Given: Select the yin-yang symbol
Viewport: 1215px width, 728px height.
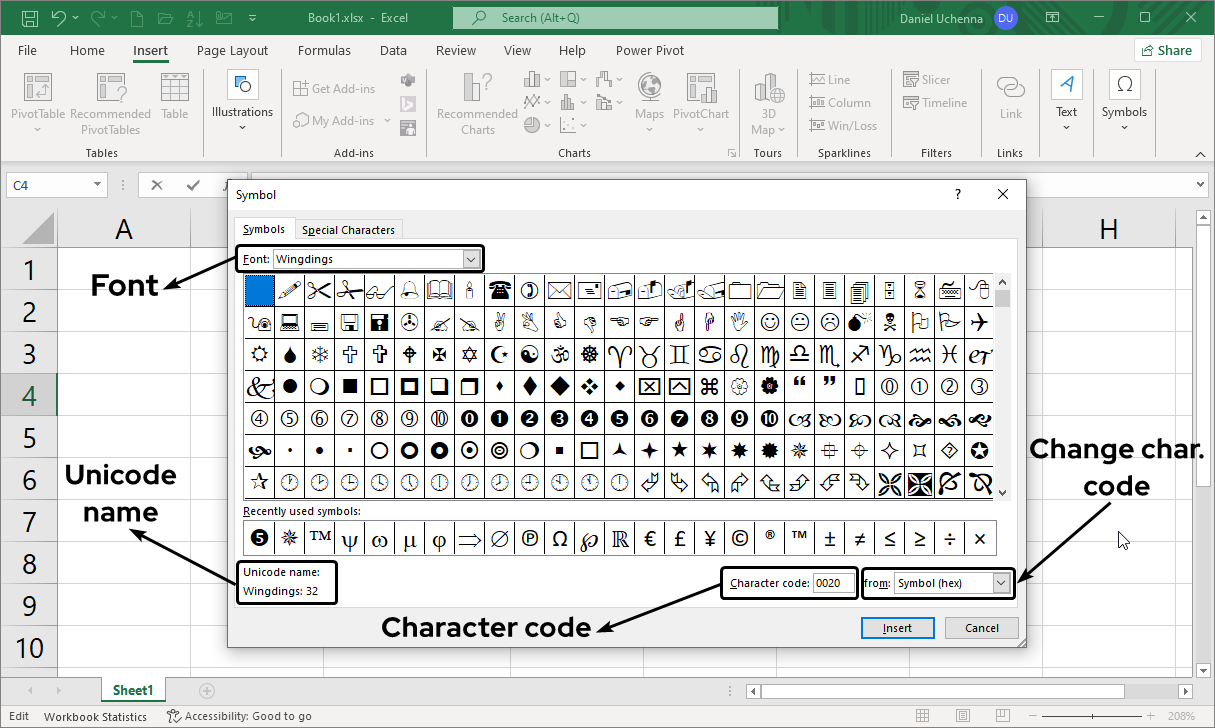Looking at the screenshot, I should [x=529, y=354].
